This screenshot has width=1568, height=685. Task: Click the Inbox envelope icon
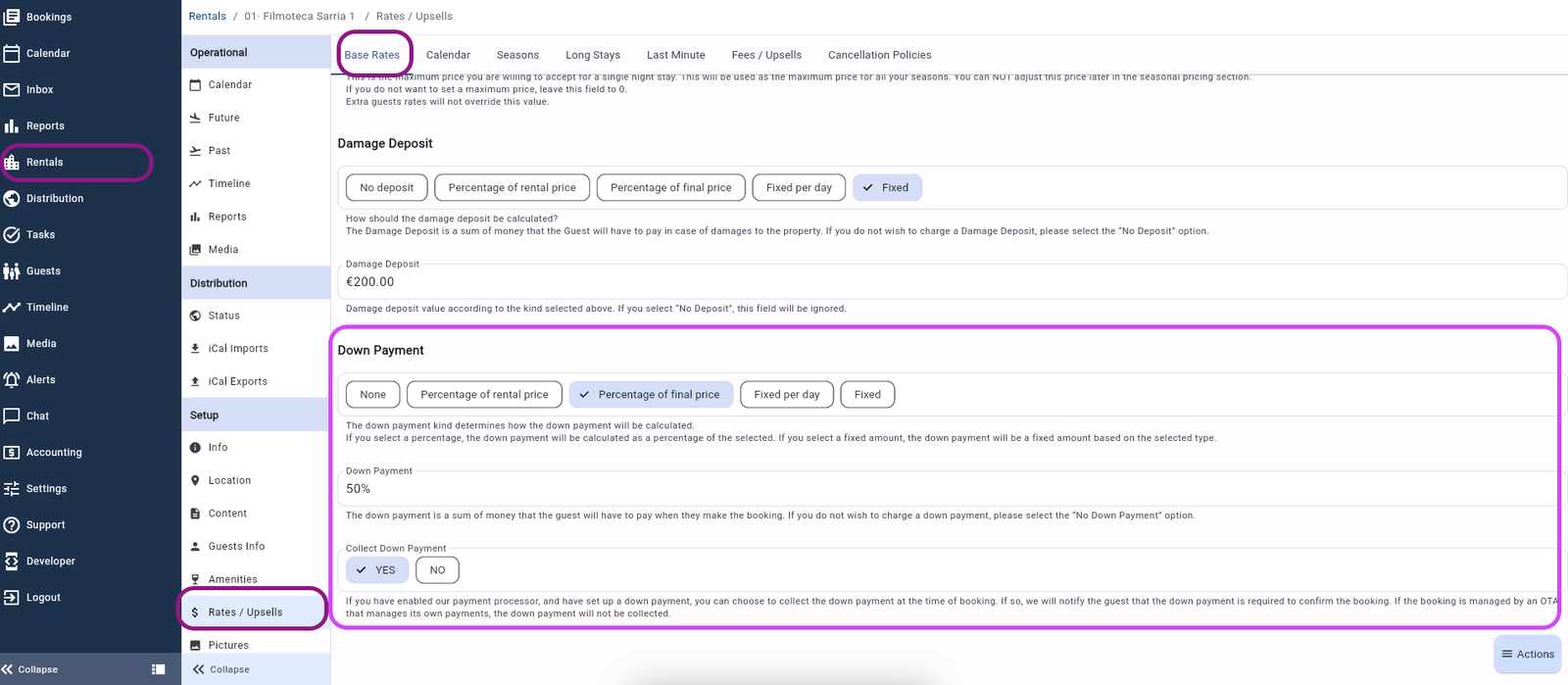[12, 89]
